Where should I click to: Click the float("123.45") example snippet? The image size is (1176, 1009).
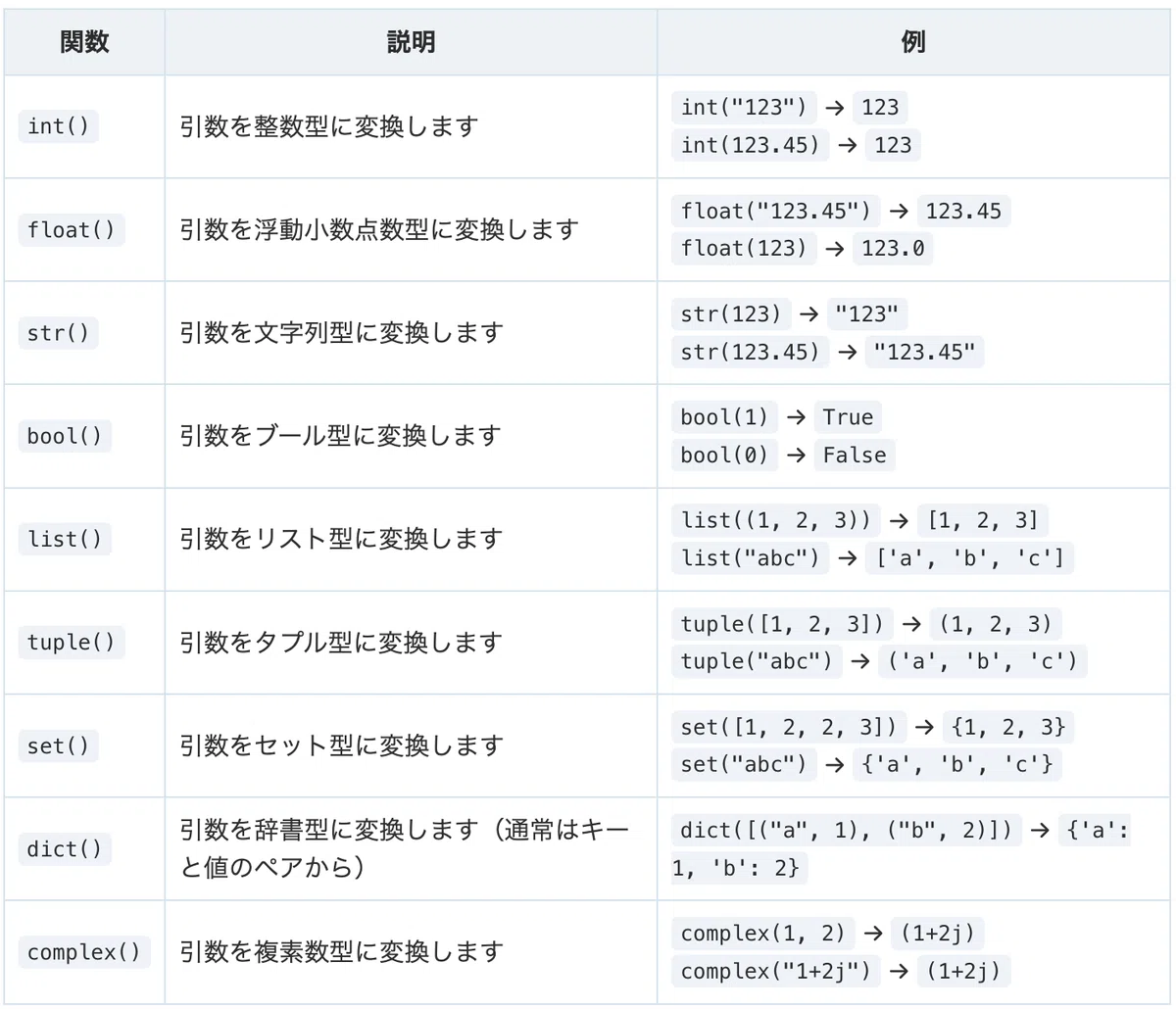click(x=775, y=211)
